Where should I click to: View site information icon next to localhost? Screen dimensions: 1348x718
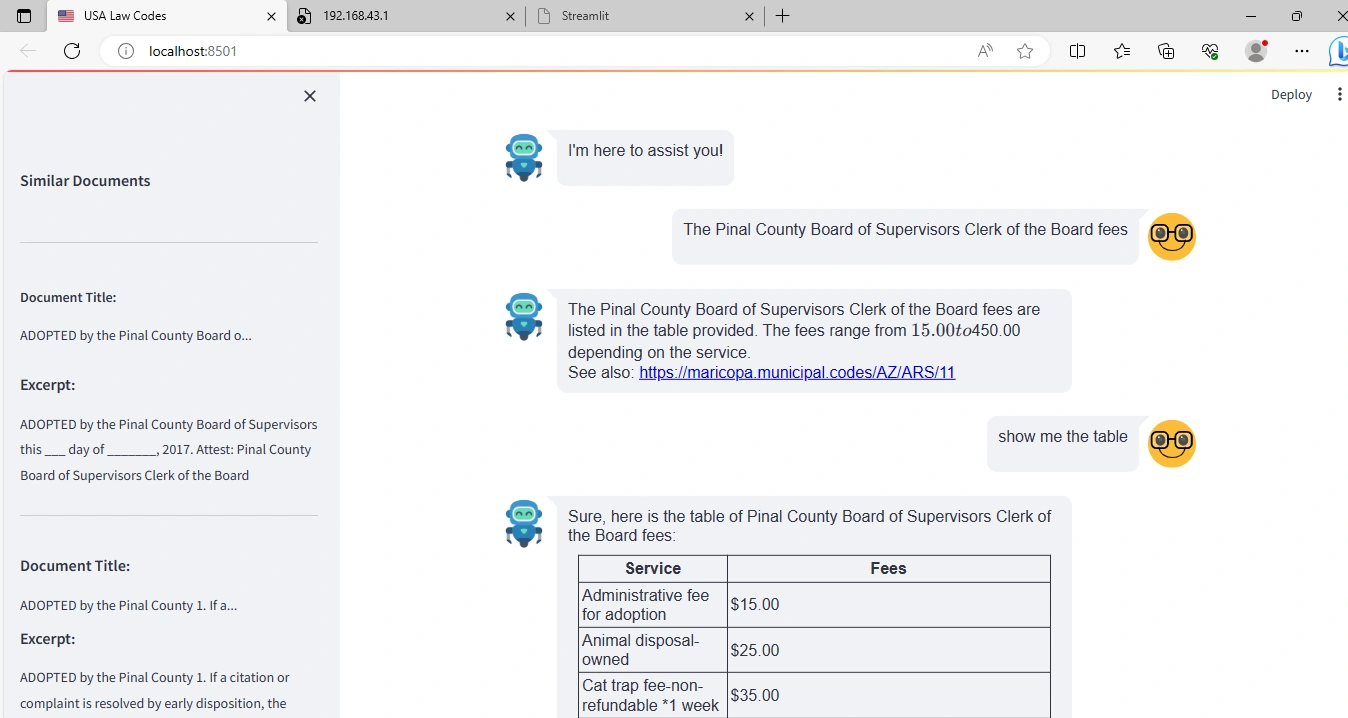tap(126, 51)
